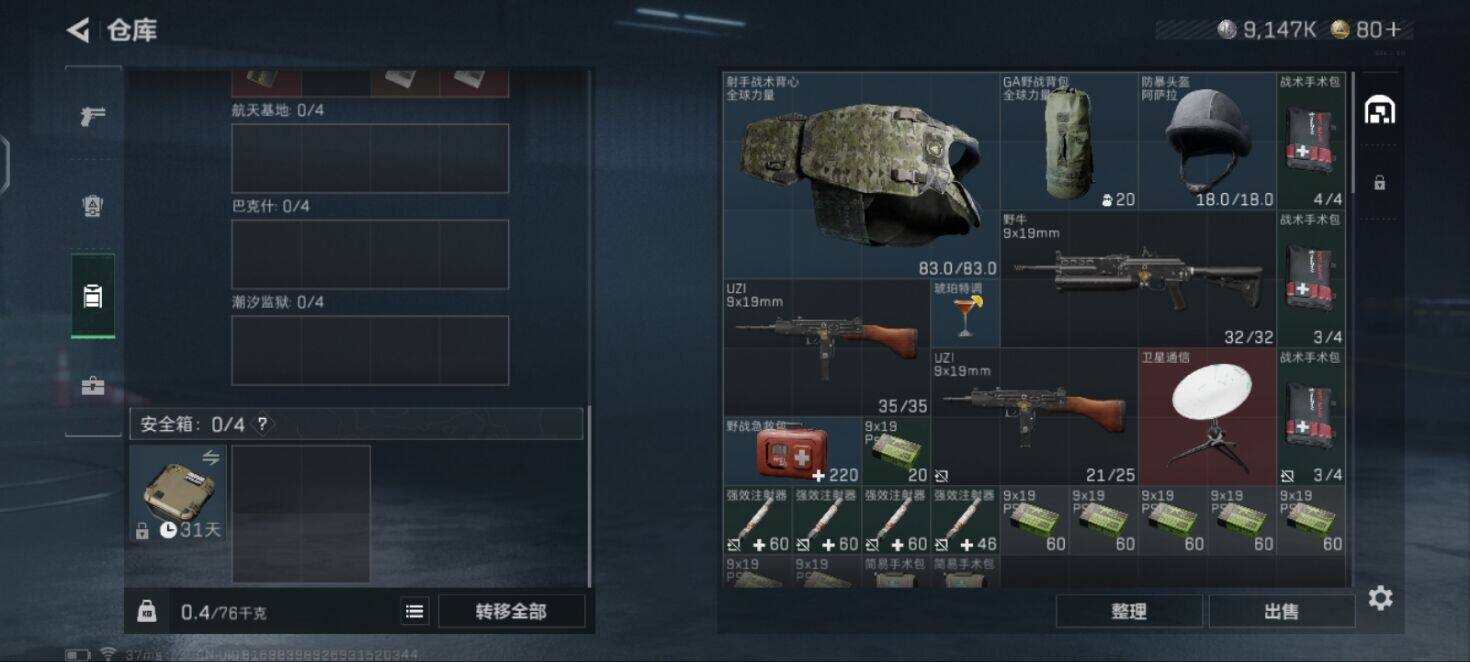Tap the swap arrows on the safe box

tap(210, 457)
